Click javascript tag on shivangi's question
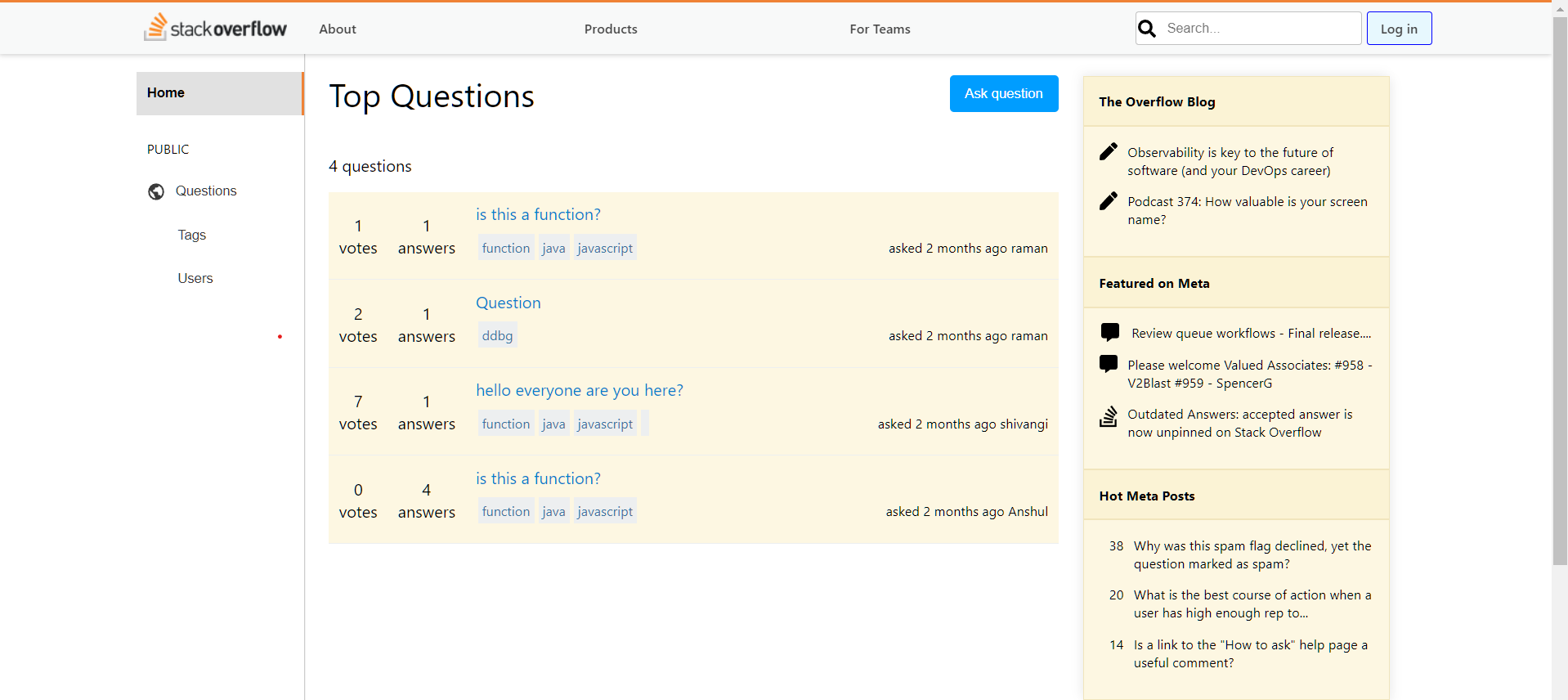Viewport: 1568px width, 700px height. pyautogui.click(x=605, y=424)
